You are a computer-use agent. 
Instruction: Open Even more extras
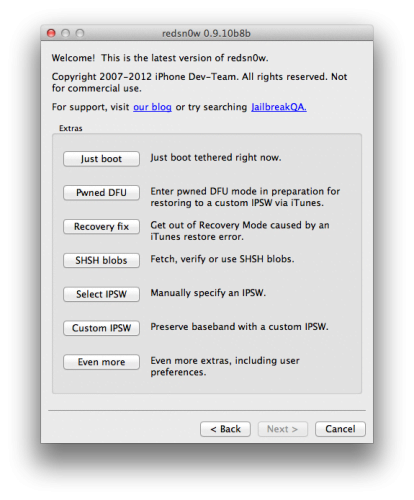click(x=101, y=362)
